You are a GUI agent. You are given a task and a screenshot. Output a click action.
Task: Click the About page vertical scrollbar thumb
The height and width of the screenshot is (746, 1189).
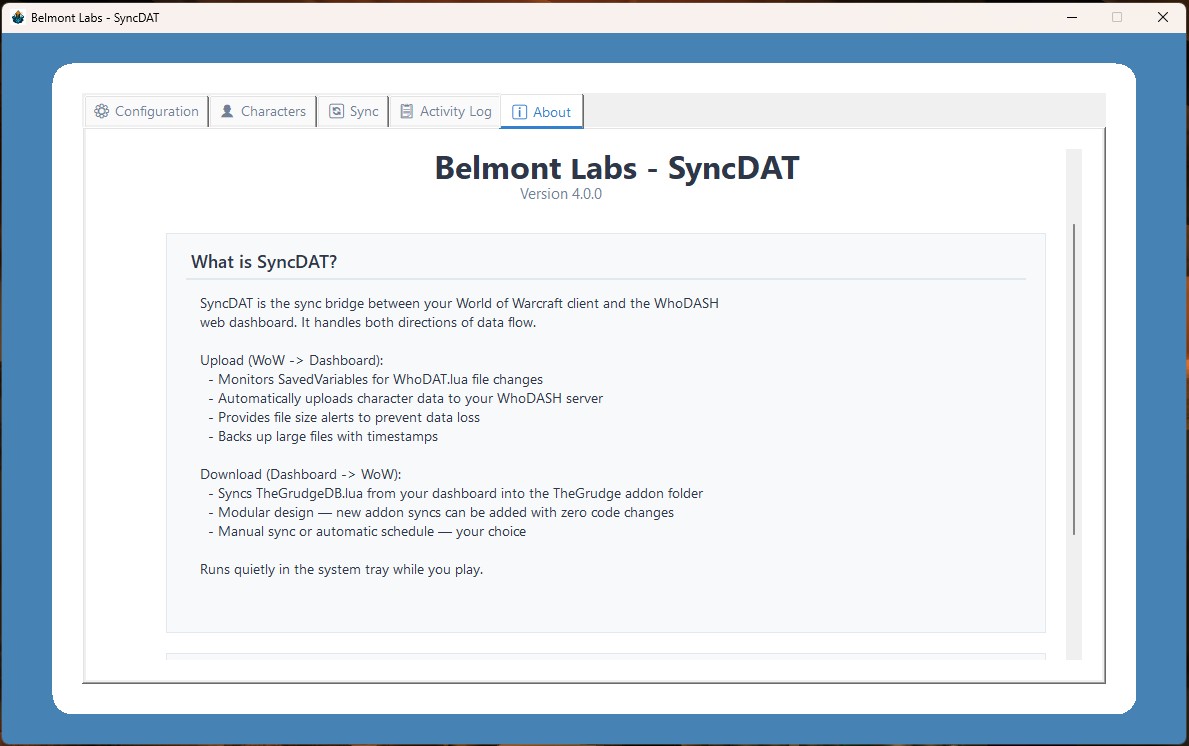(1074, 380)
